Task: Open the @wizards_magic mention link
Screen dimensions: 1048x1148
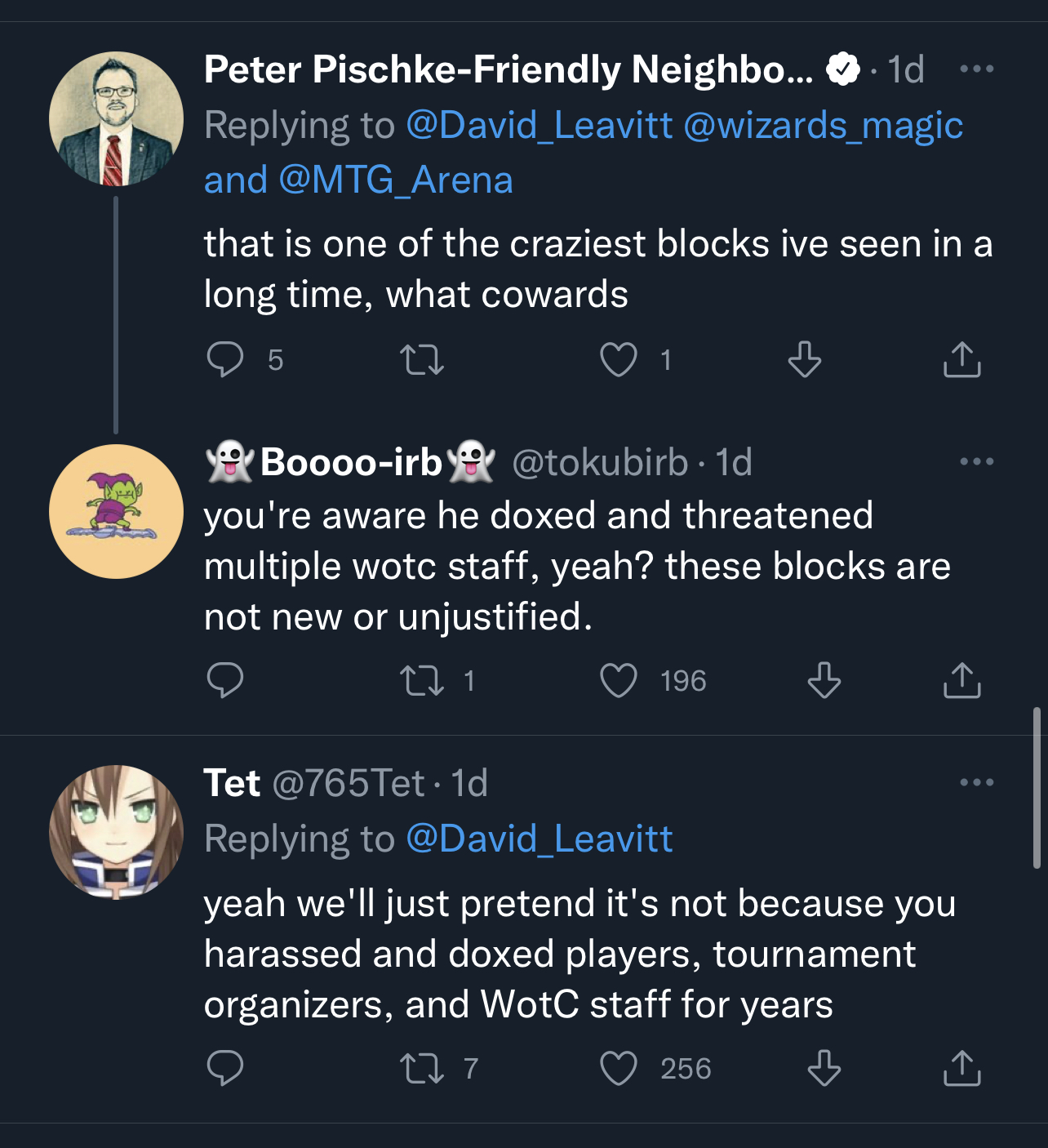Action: click(823, 126)
